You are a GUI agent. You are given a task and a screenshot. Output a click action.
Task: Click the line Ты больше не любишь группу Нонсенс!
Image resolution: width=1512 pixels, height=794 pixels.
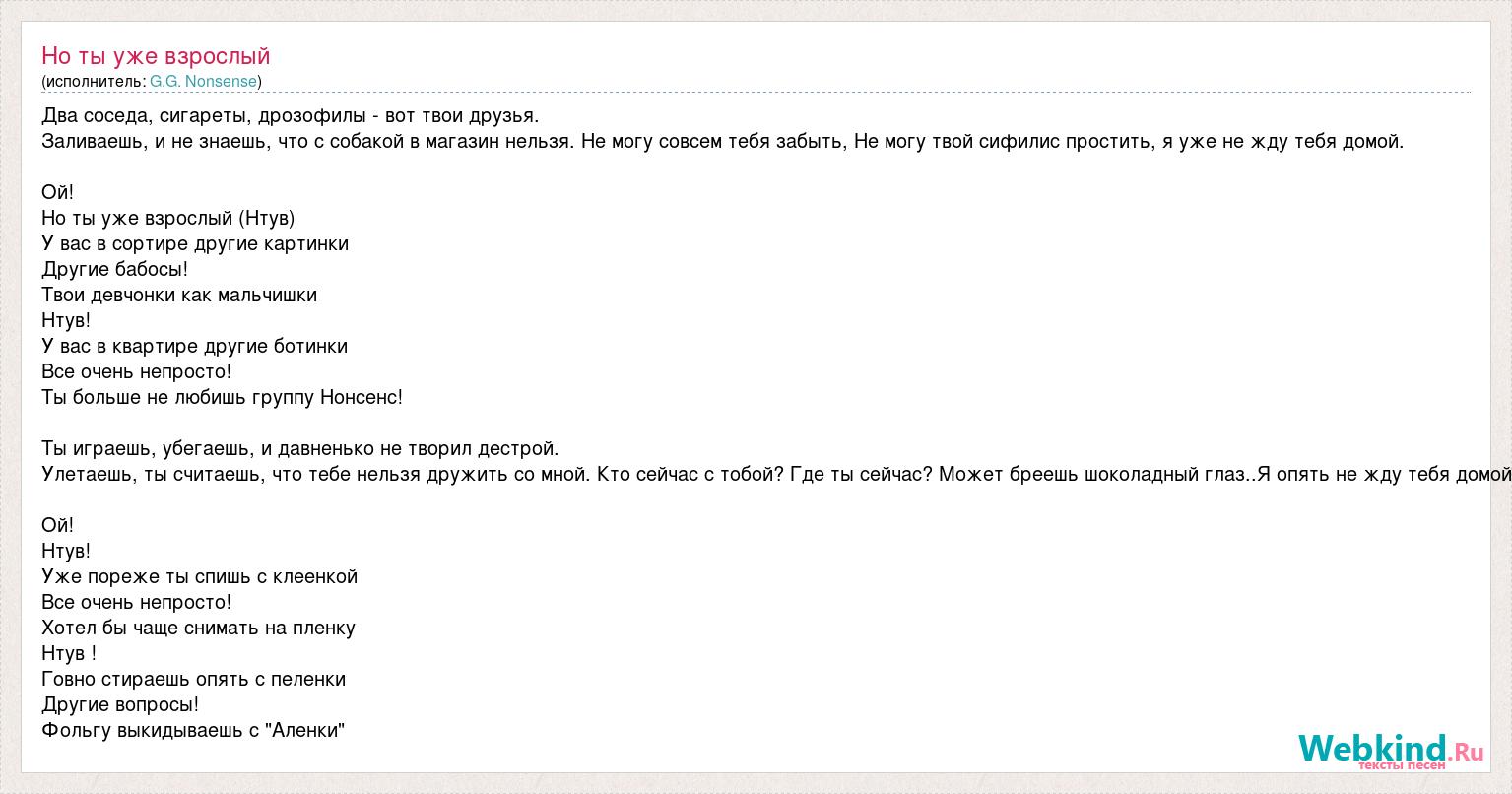click(x=223, y=397)
